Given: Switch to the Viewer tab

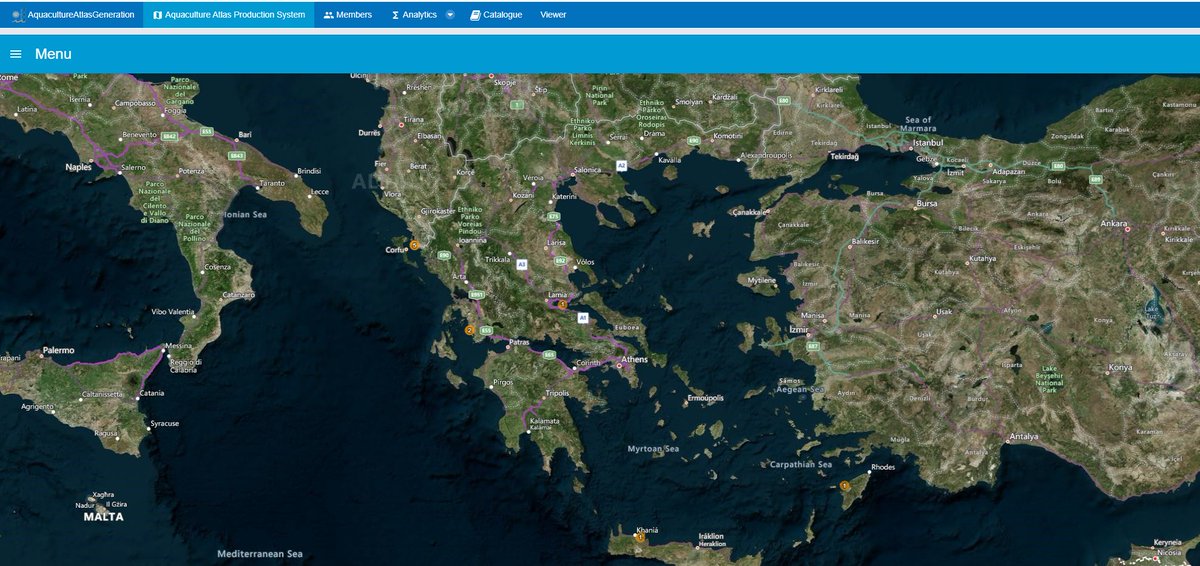Looking at the screenshot, I should [x=553, y=15].
